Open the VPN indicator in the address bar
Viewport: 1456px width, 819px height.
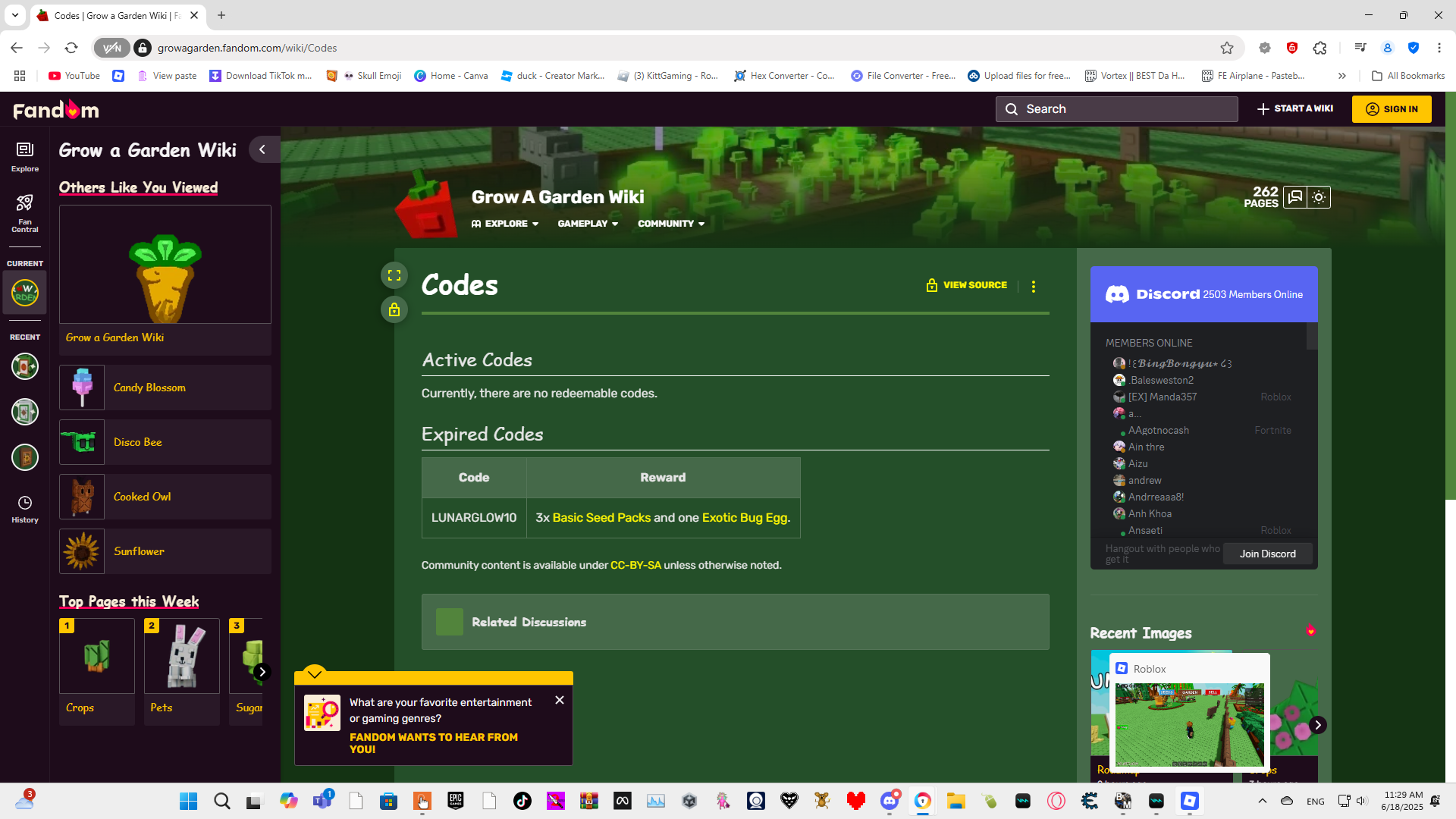pyautogui.click(x=111, y=48)
